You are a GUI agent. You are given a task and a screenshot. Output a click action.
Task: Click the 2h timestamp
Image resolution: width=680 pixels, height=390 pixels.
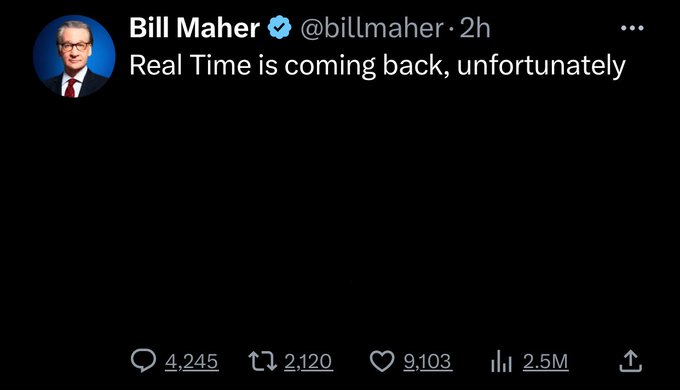[x=474, y=28]
